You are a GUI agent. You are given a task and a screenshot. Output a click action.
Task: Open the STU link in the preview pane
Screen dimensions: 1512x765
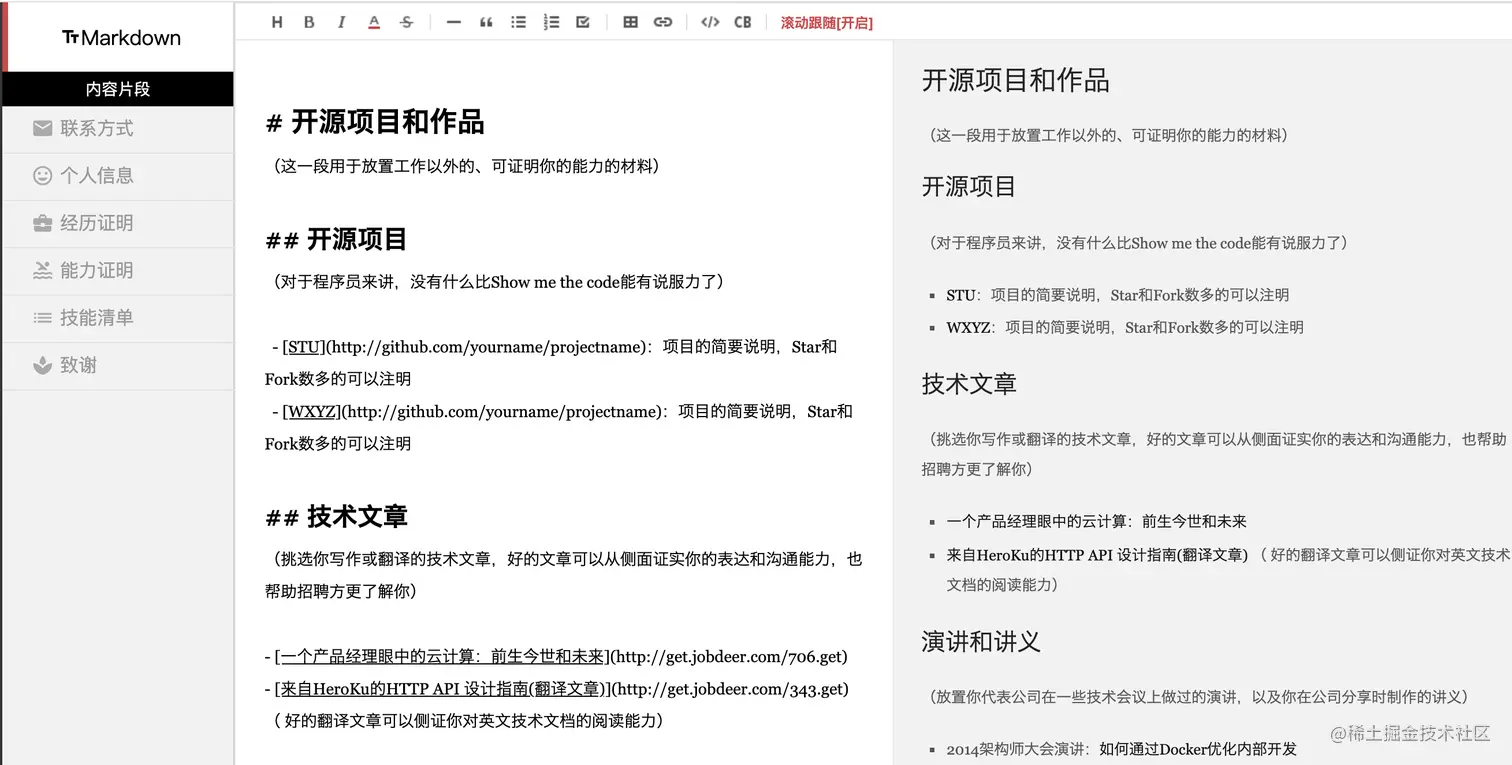pos(961,295)
